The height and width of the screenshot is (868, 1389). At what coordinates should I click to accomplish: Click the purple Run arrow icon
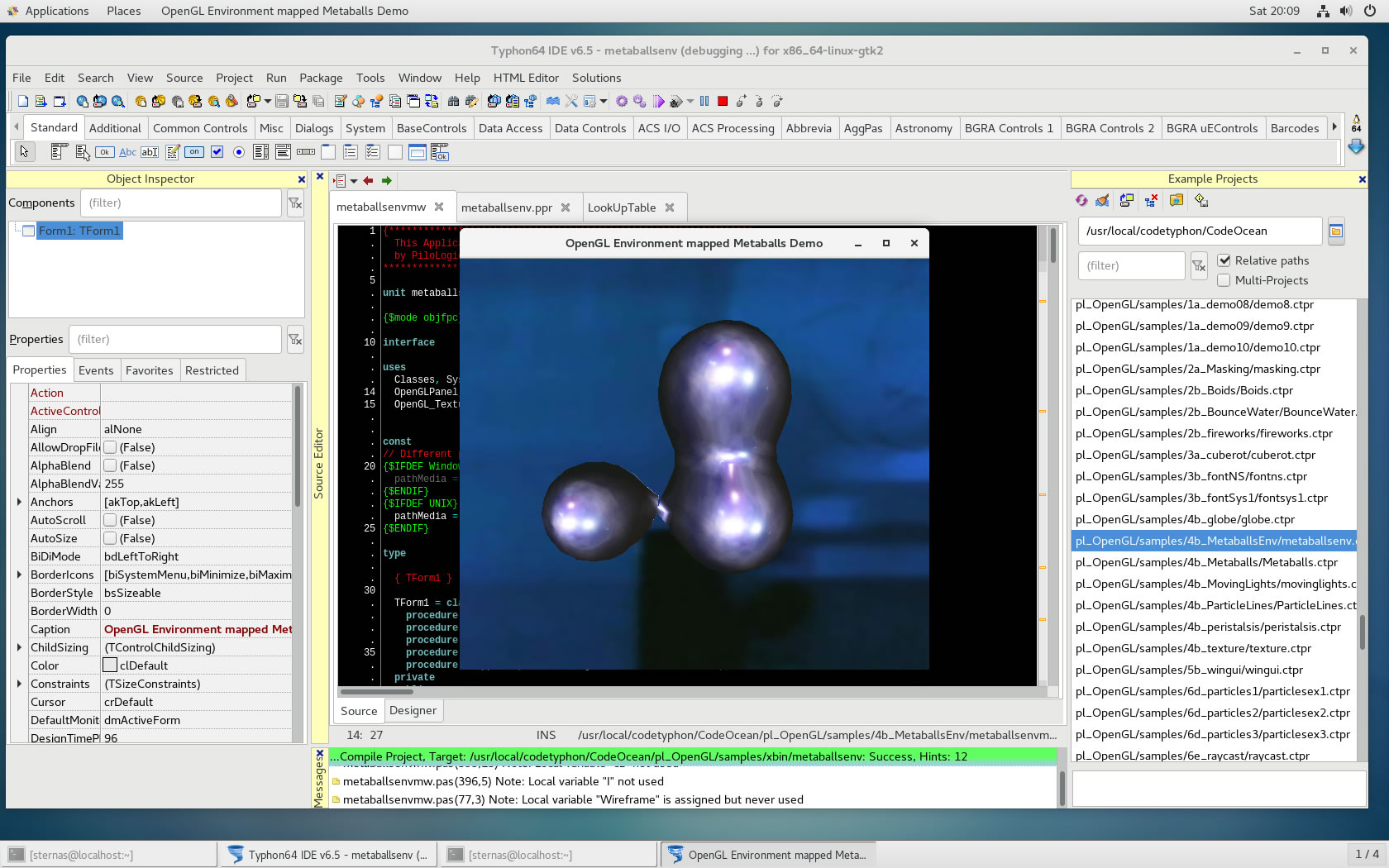[x=658, y=101]
